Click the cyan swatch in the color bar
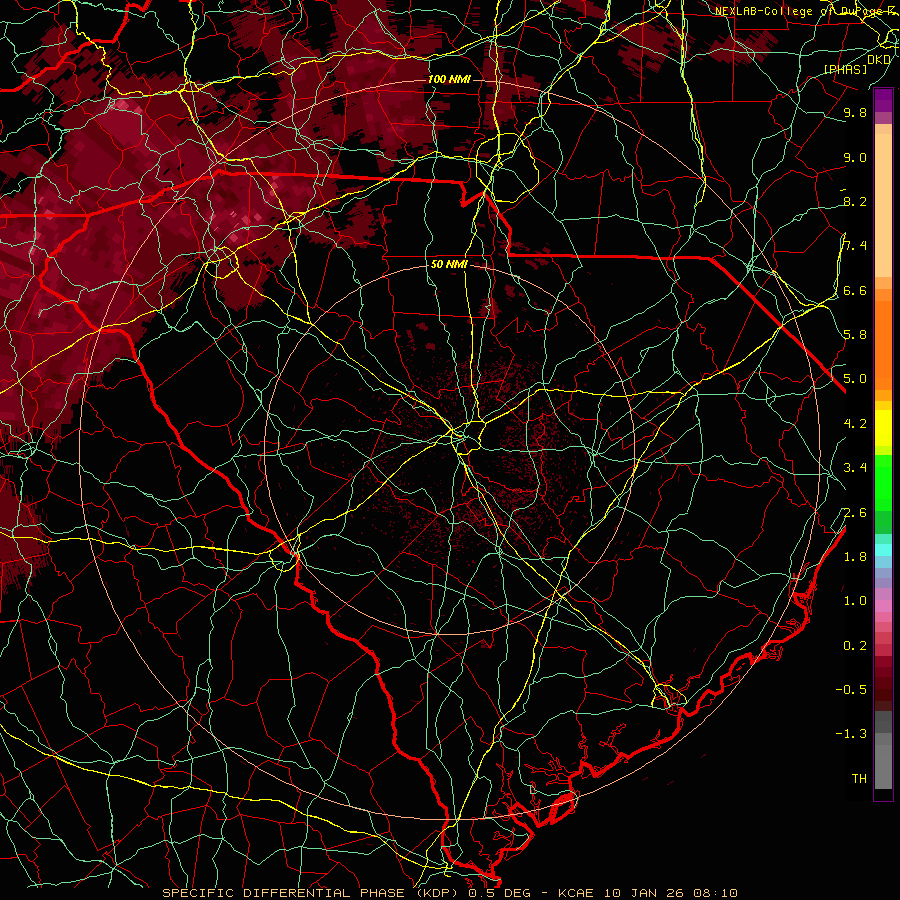This screenshot has width=900, height=900. pyautogui.click(x=883, y=550)
